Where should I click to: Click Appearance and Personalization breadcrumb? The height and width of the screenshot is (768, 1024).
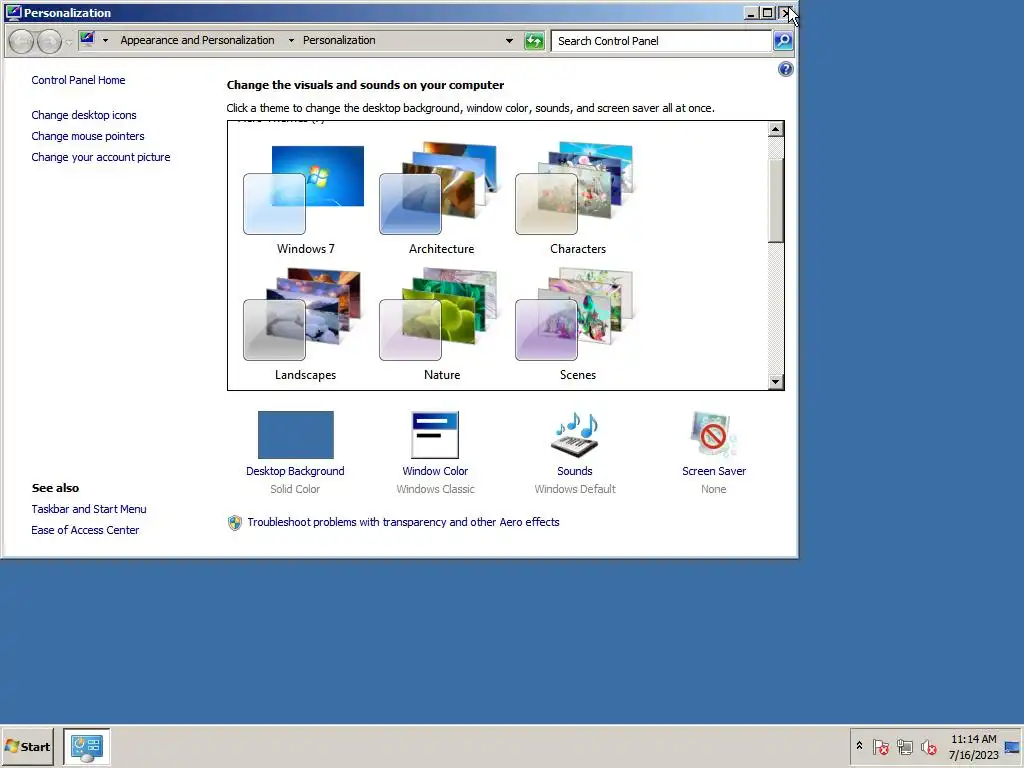click(x=197, y=40)
